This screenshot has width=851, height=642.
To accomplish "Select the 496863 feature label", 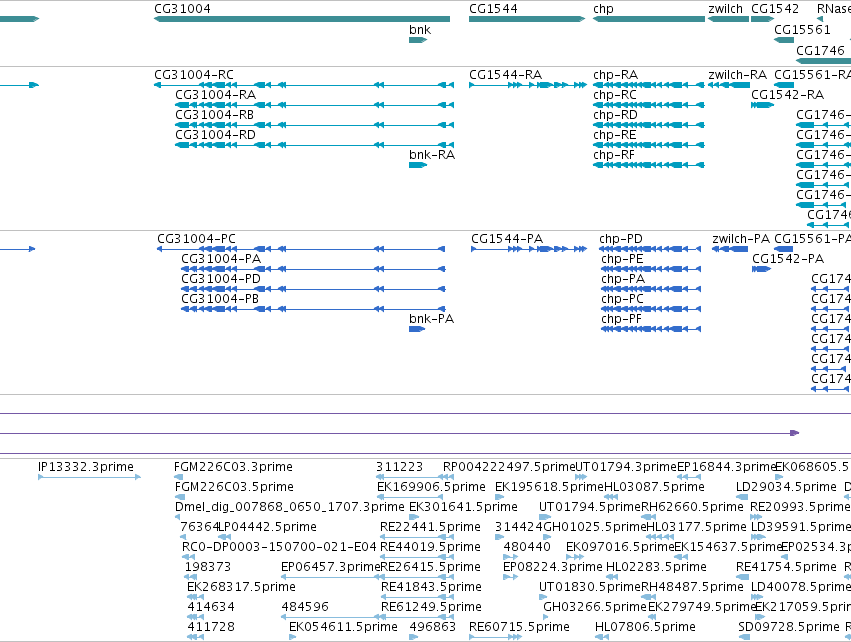I will (x=433, y=627).
